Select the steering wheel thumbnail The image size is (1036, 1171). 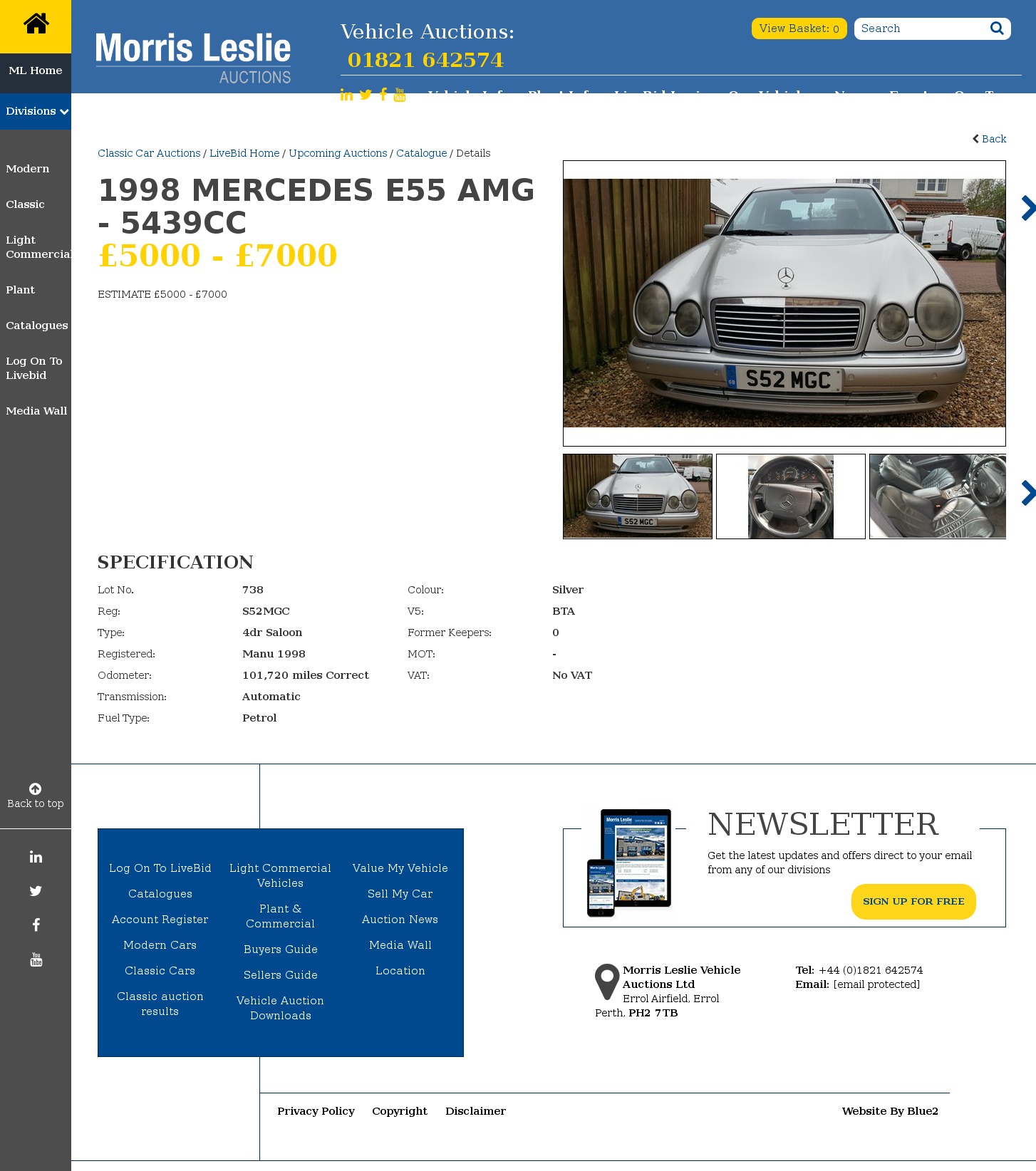tap(791, 496)
